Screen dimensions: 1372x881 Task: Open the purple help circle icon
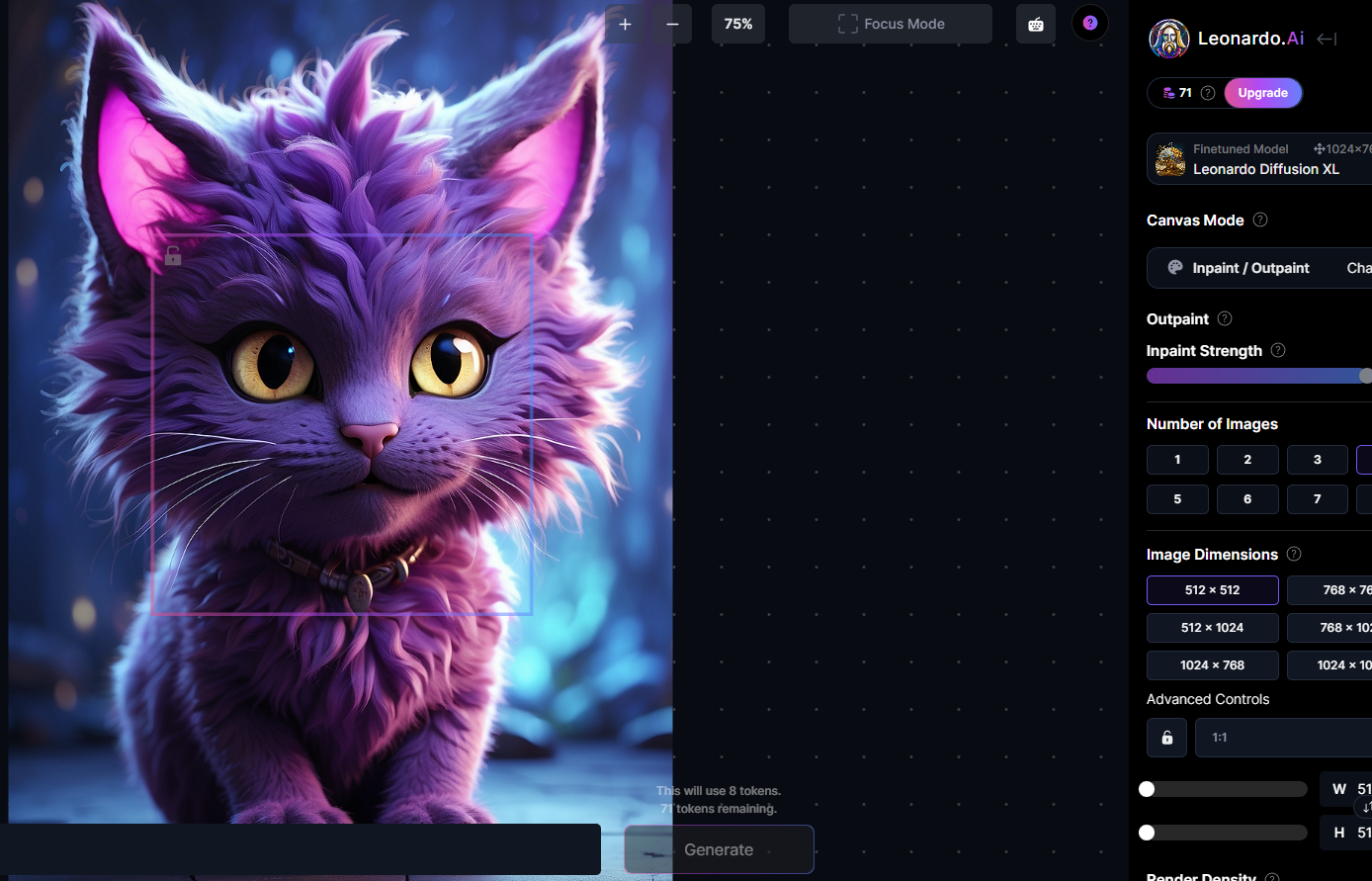1090,23
